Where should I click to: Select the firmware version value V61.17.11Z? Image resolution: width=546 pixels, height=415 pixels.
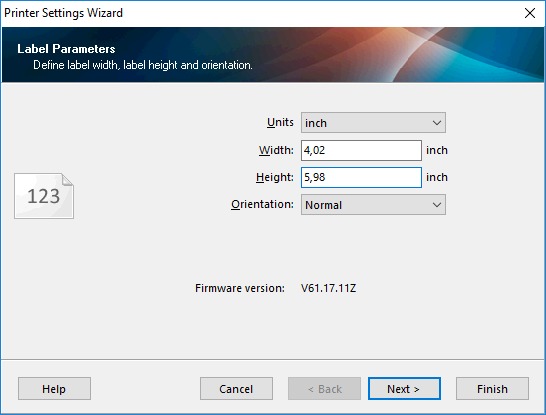[x=328, y=288]
